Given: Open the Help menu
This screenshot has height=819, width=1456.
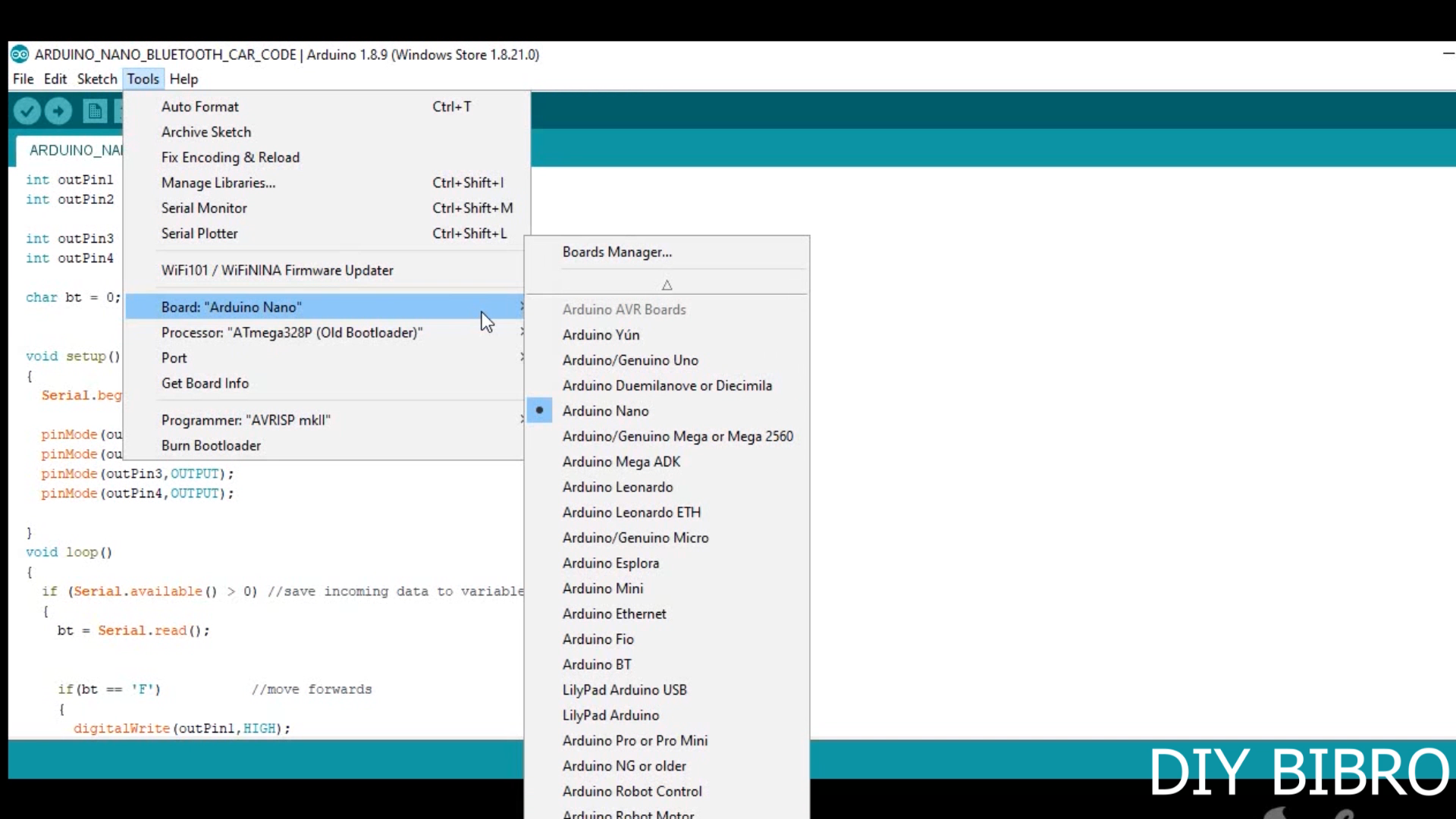Looking at the screenshot, I should [x=184, y=79].
